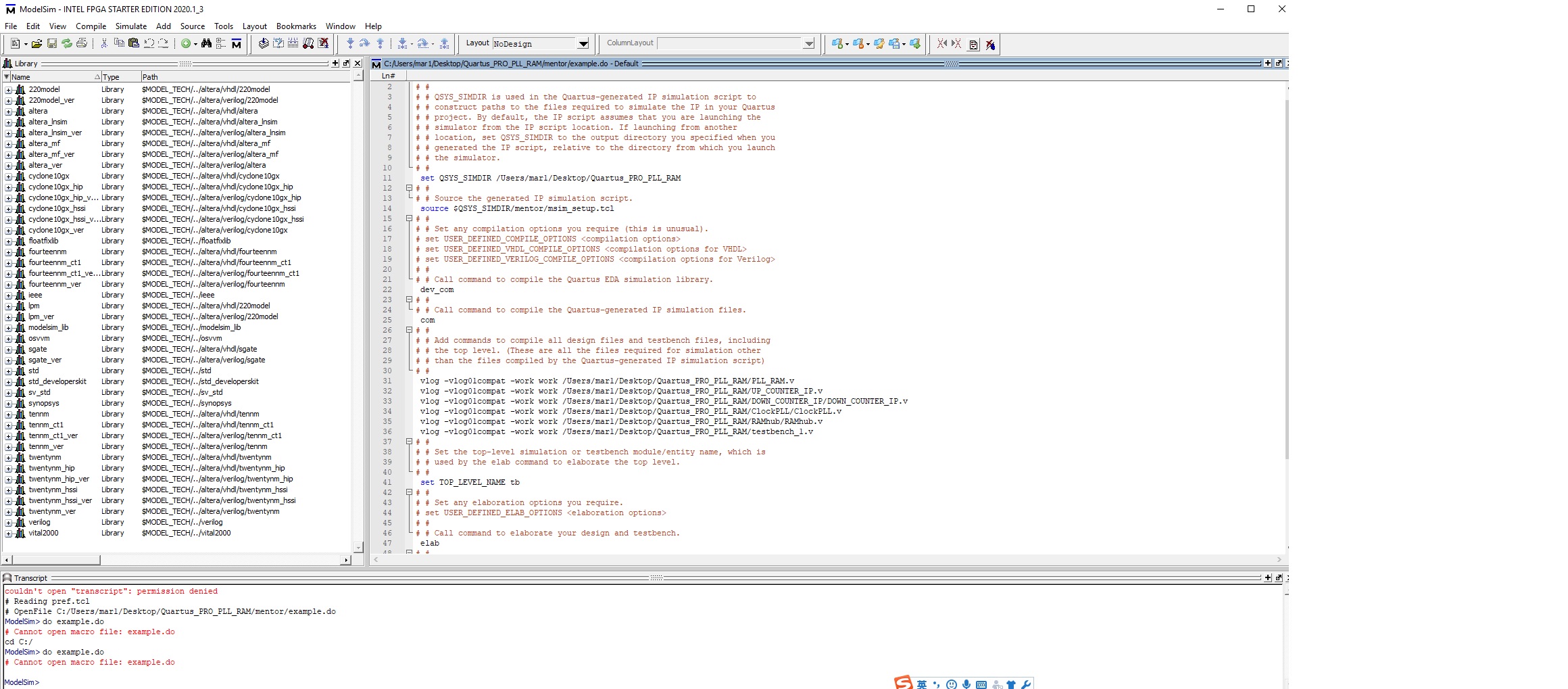Select the modelsim_lib library row
This screenshot has width=1568, height=689.
178,328
